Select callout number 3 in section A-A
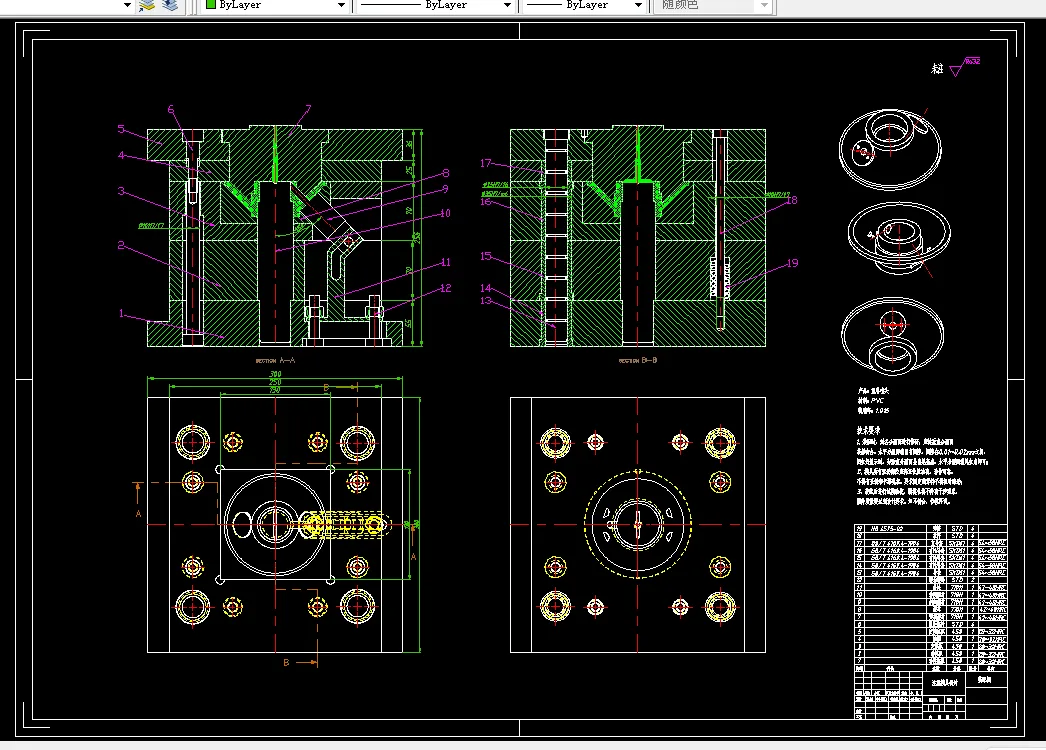This screenshot has width=1046, height=750. click(121, 191)
